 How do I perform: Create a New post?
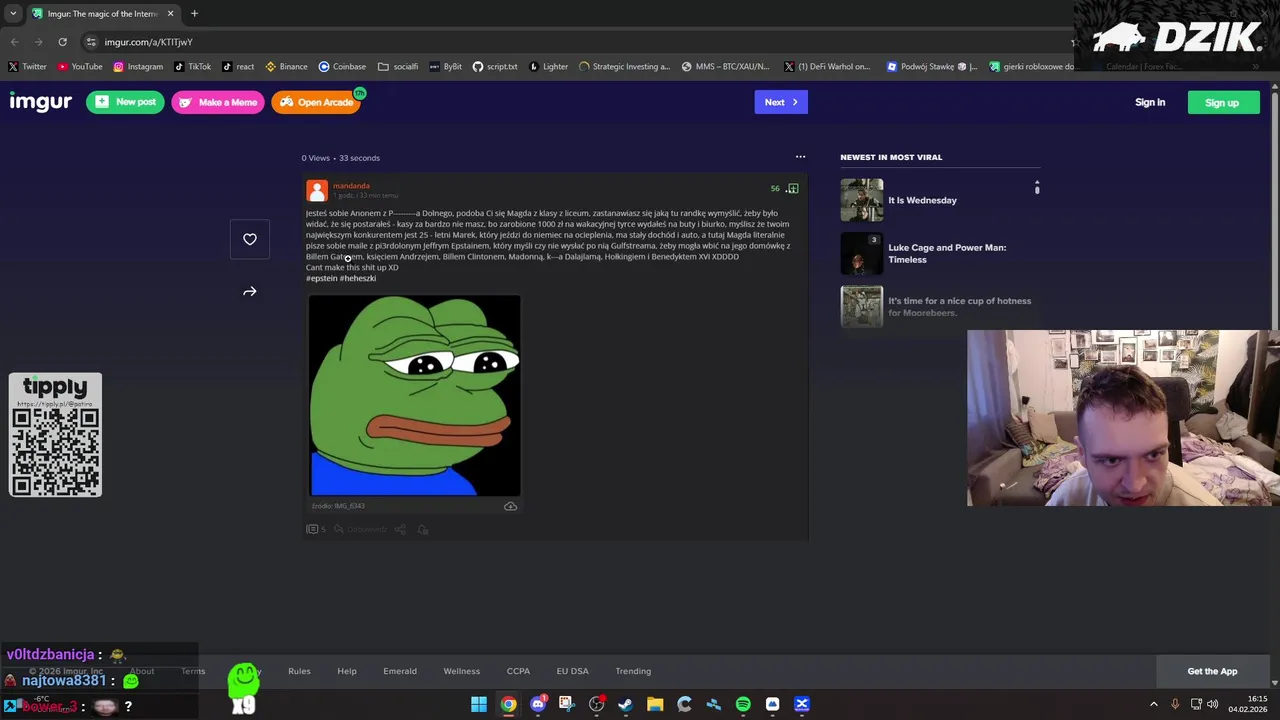tap(125, 102)
